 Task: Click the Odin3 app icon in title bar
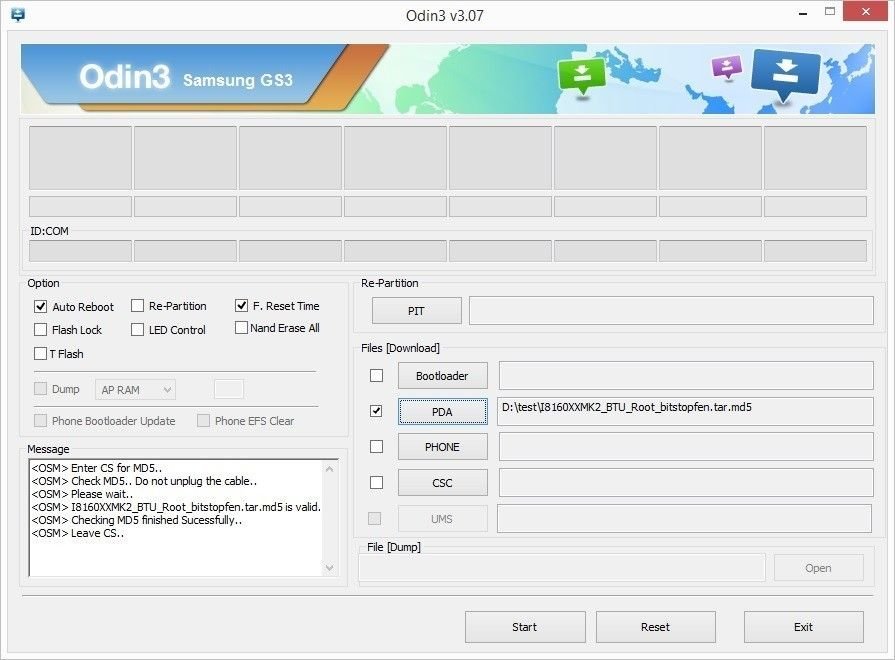coord(18,14)
